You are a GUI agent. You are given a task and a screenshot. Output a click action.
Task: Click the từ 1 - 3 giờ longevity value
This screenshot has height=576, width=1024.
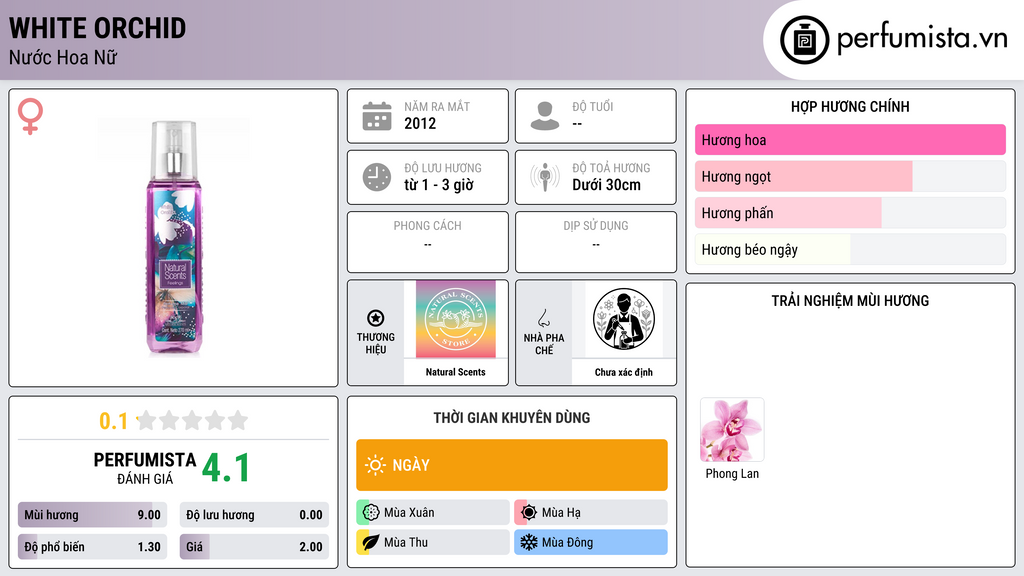pyautogui.click(x=438, y=185)
